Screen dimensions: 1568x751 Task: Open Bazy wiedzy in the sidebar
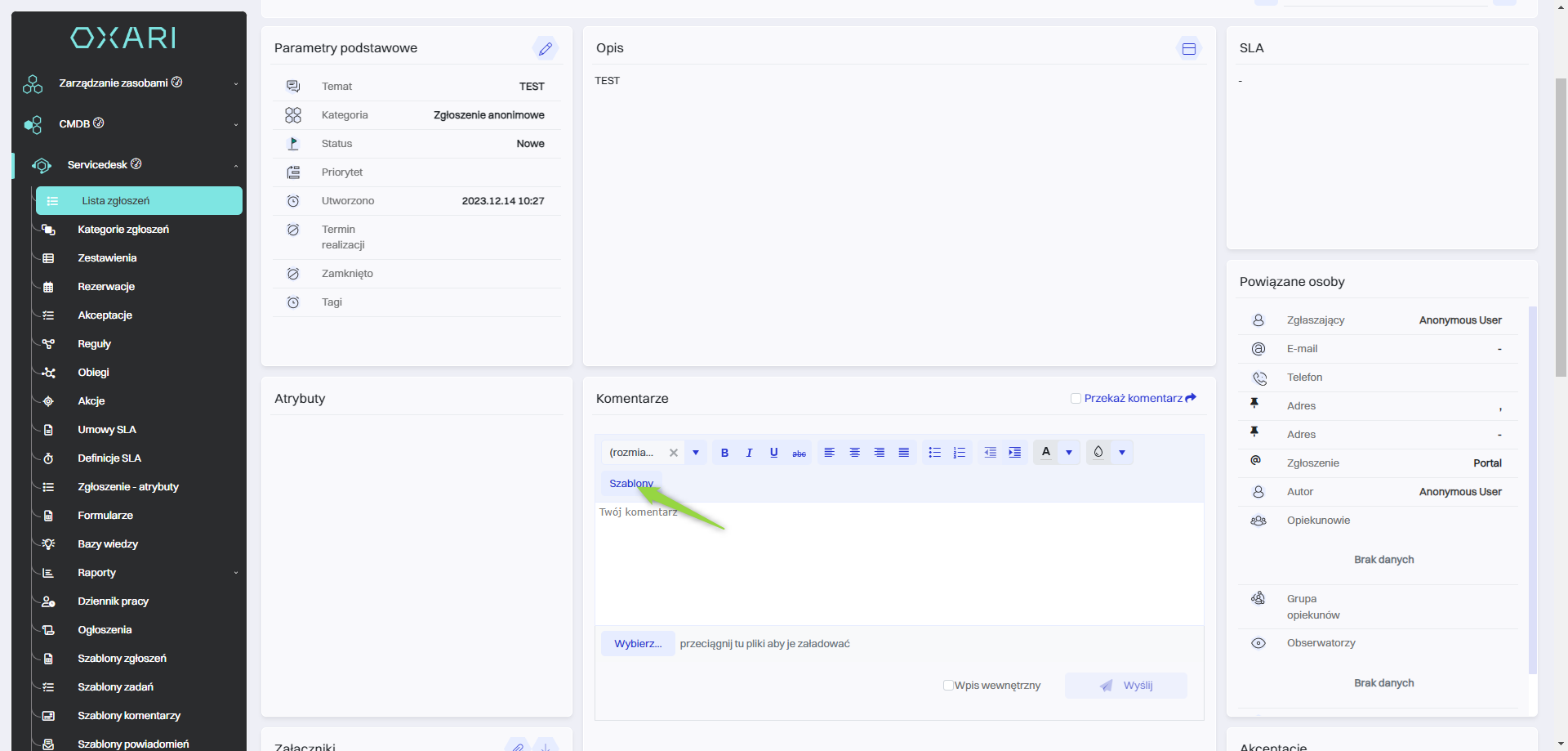108,544
